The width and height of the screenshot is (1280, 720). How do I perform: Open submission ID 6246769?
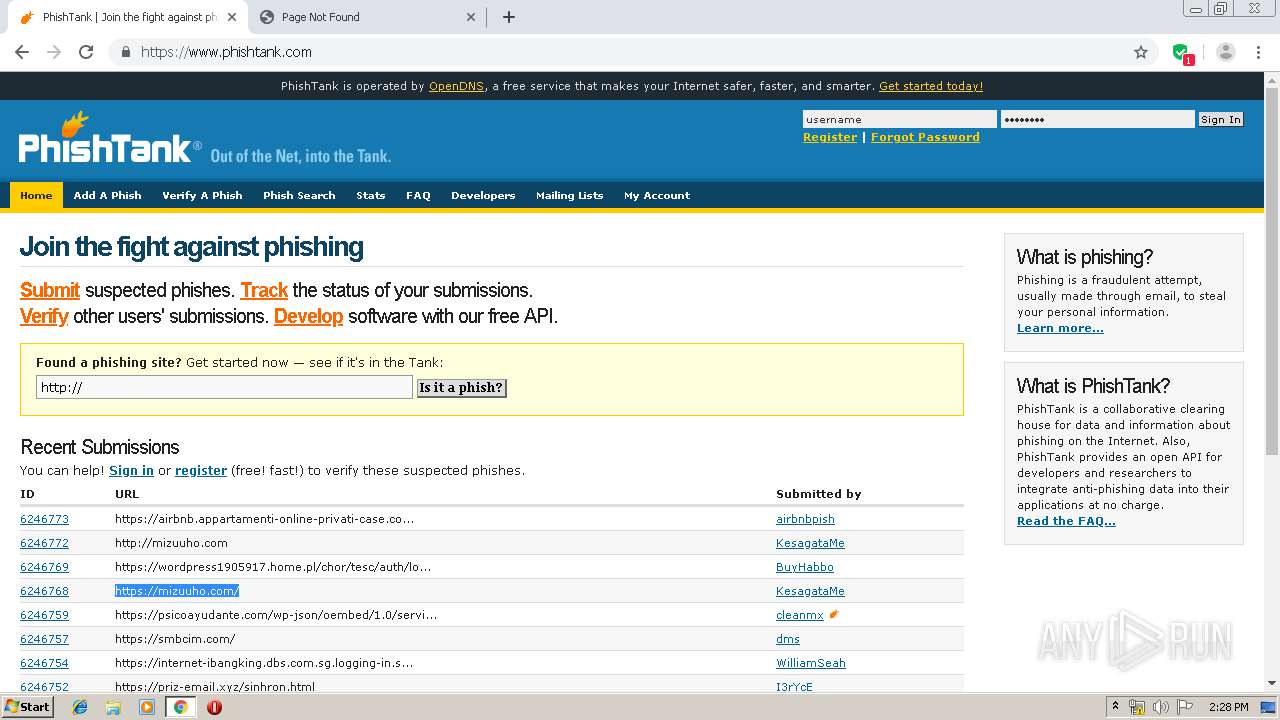(44, 567)
